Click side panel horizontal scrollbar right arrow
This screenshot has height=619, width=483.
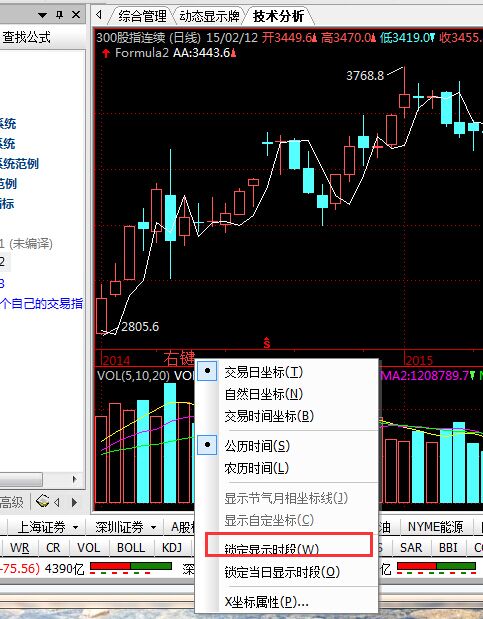pos(75,480)
